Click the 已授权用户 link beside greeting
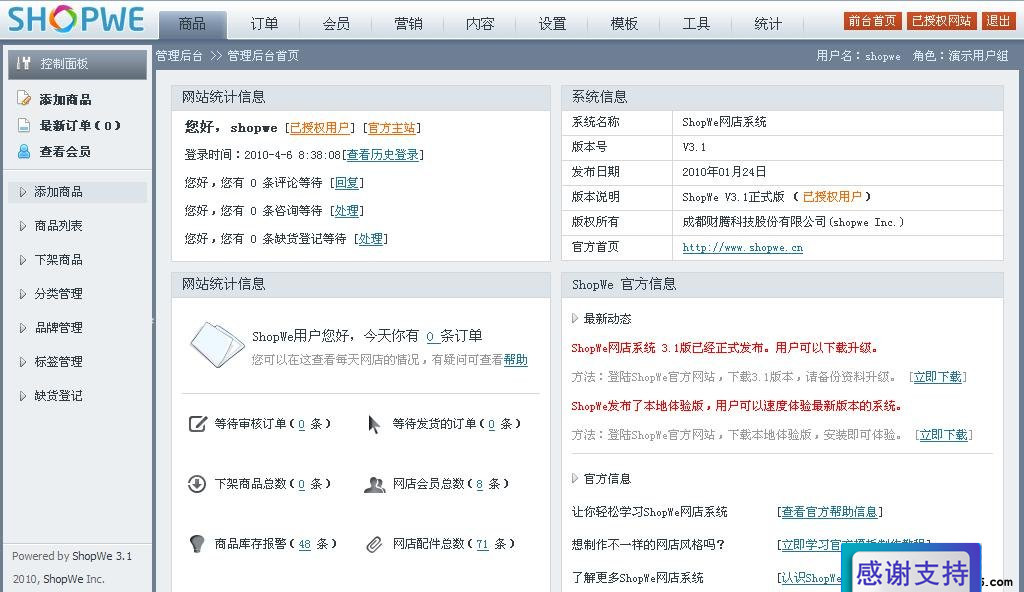 tap(319, 128)
